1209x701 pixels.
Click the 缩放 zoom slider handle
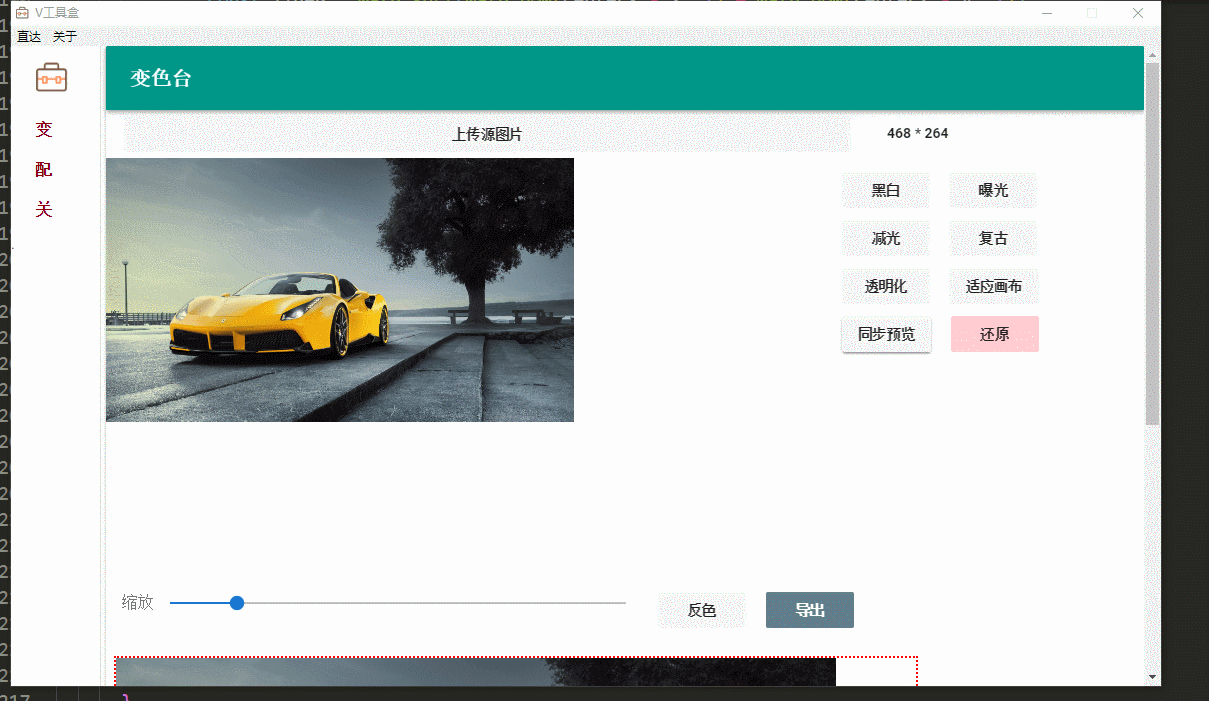pyautogui.click(x=237, y=603)
